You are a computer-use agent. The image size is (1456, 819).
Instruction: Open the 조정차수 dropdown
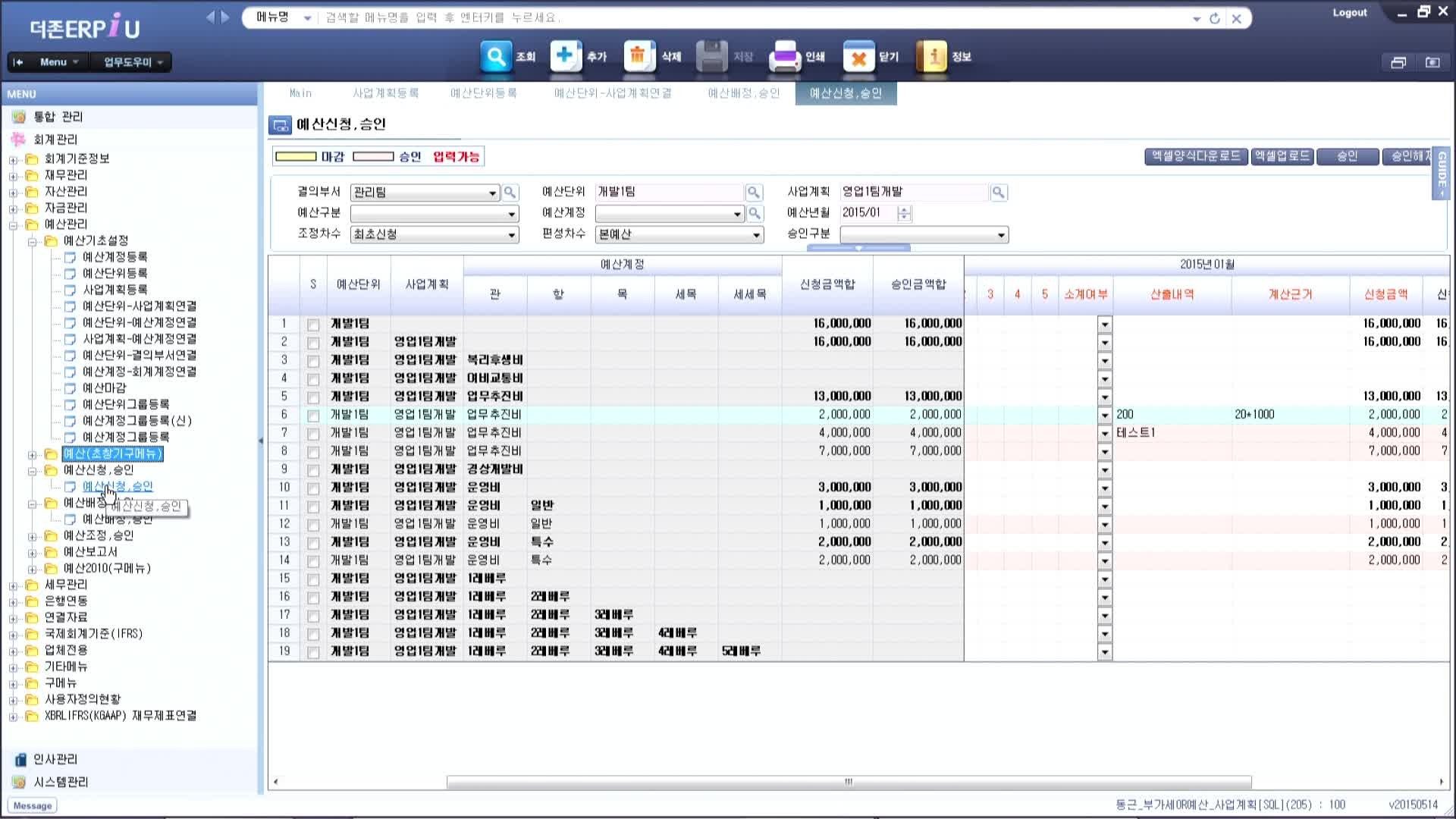[x=512, y=236]
